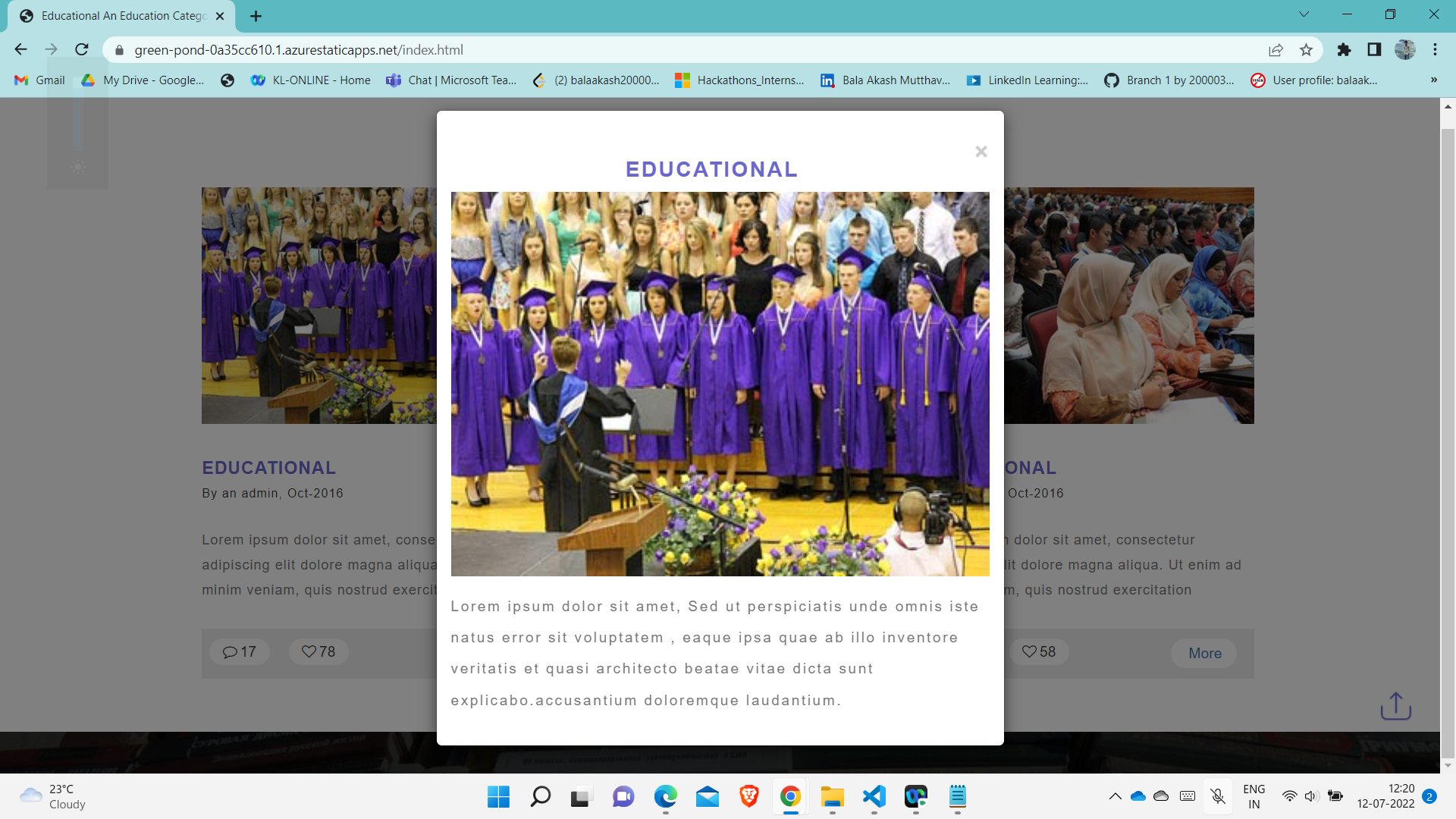Open Chrome profile avatar
Screen dimensions: 1456x819
1405,50
